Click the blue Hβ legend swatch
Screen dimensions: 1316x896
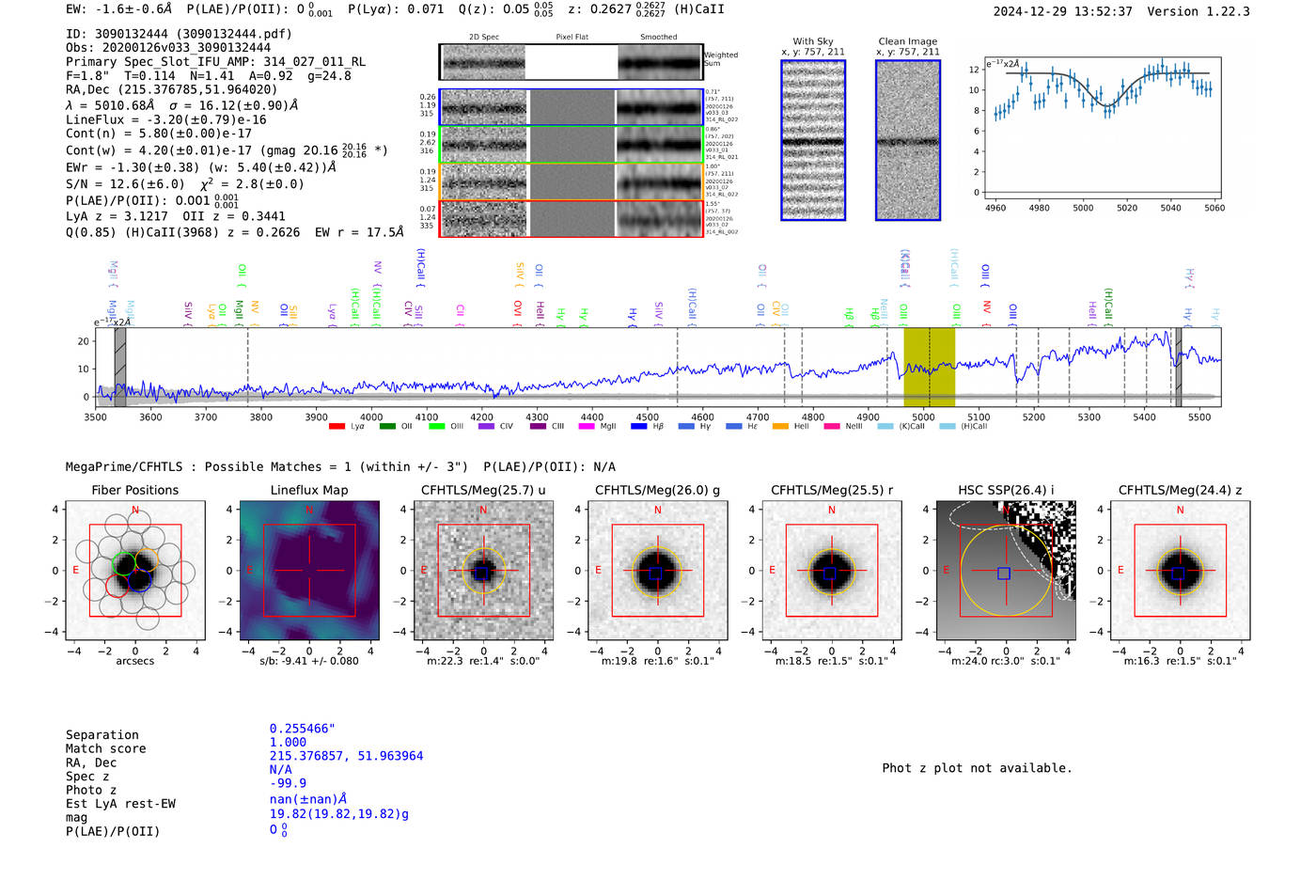point(638,427)
